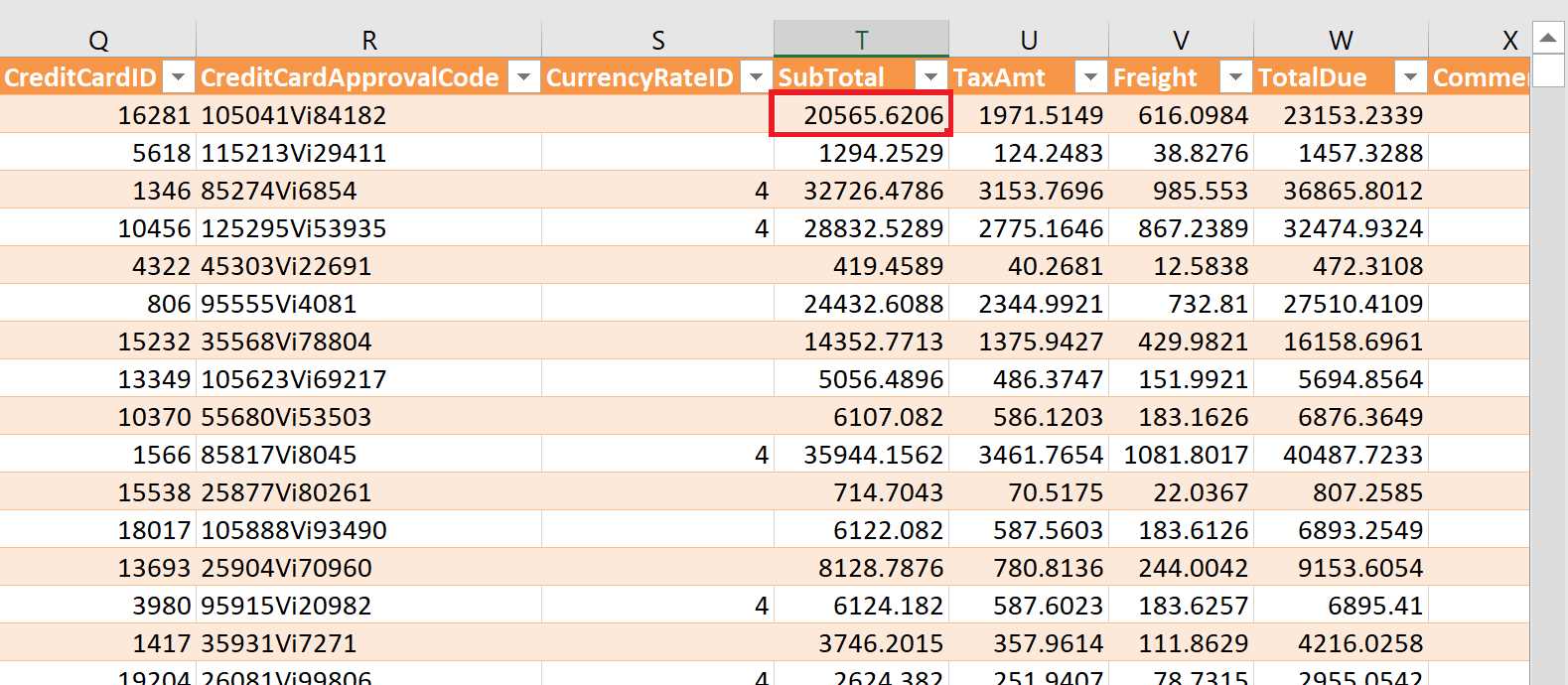Select the TotalDue cell 6895.41
The width and height of the screenshot is (1568, 685).
point(1341,605)
